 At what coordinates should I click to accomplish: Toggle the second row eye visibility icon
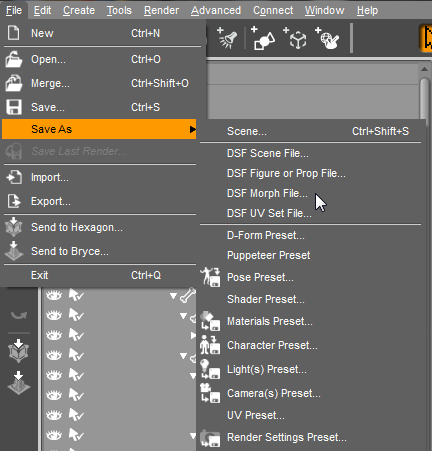[54, 315]
